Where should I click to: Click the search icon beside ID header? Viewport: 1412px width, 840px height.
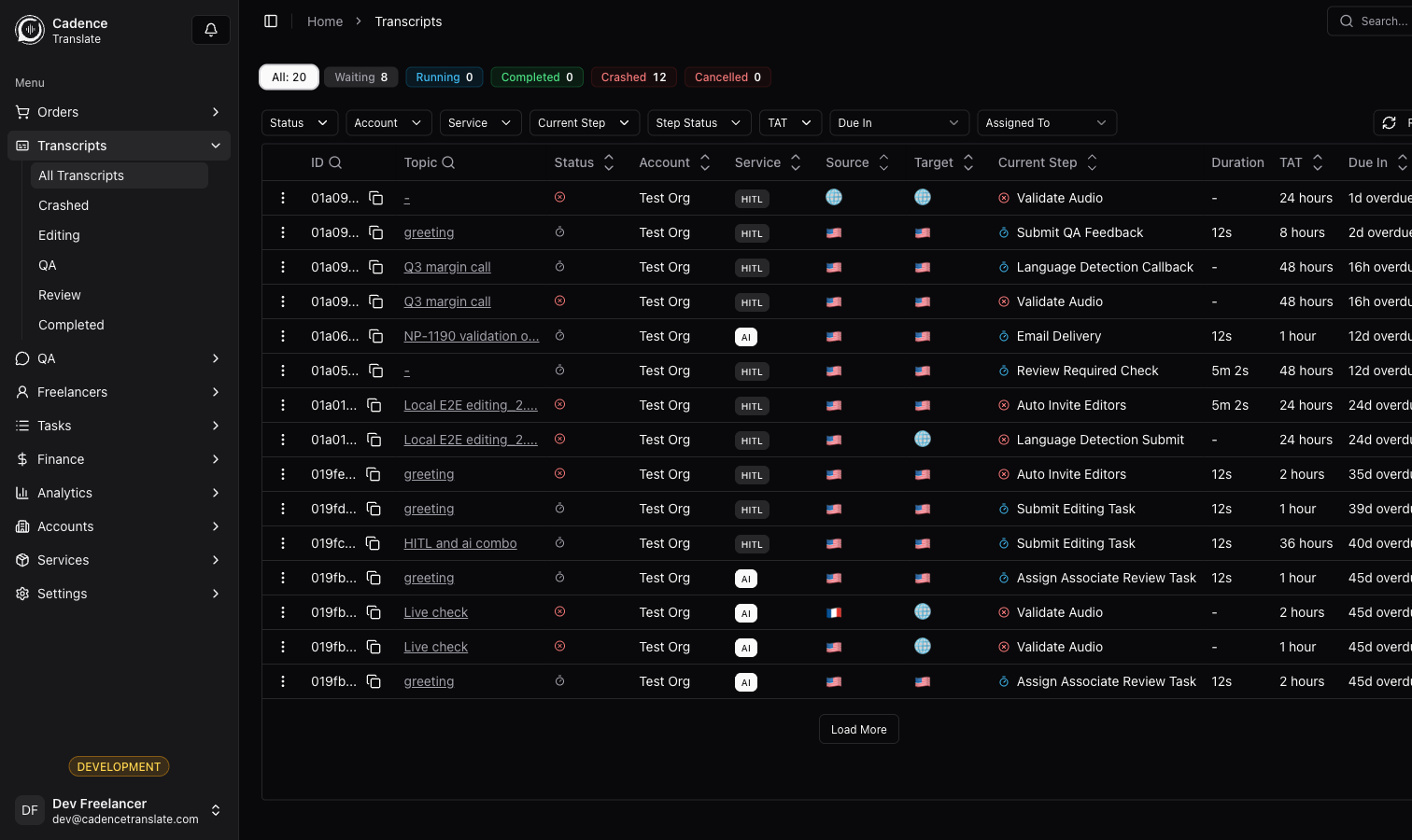tap(335, 162)
